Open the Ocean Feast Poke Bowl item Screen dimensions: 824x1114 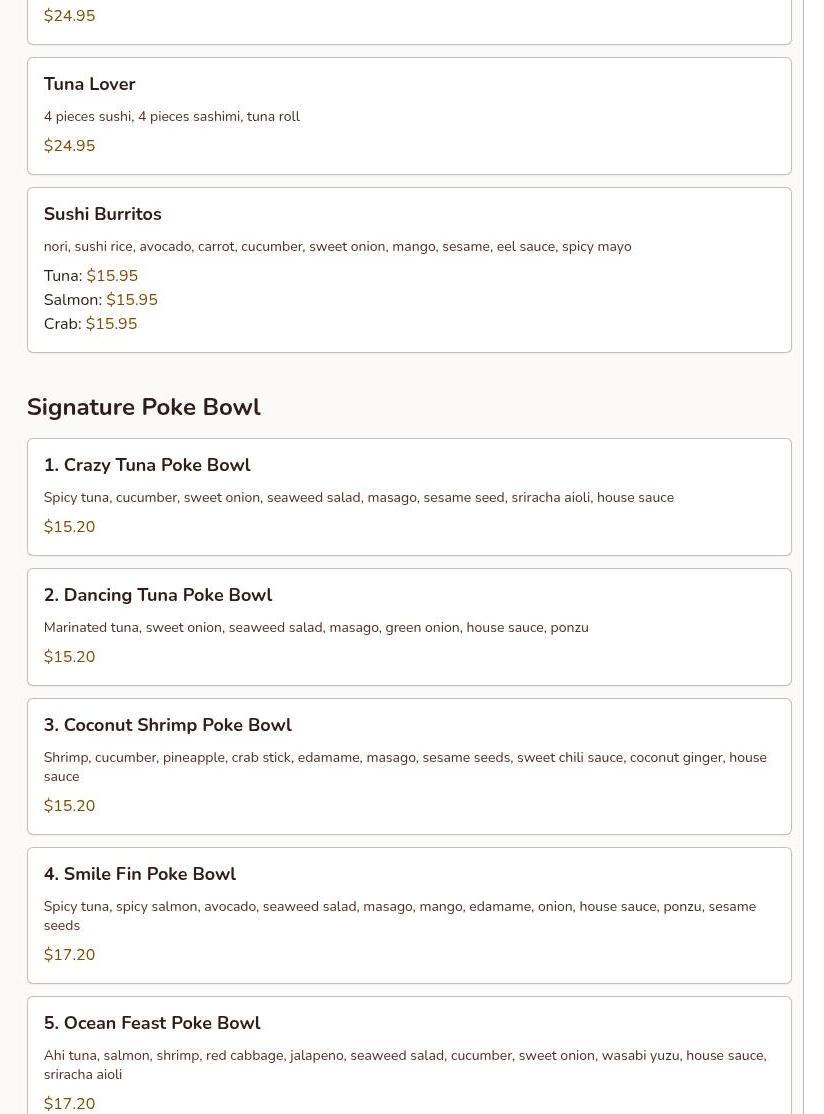[152, 1024]
